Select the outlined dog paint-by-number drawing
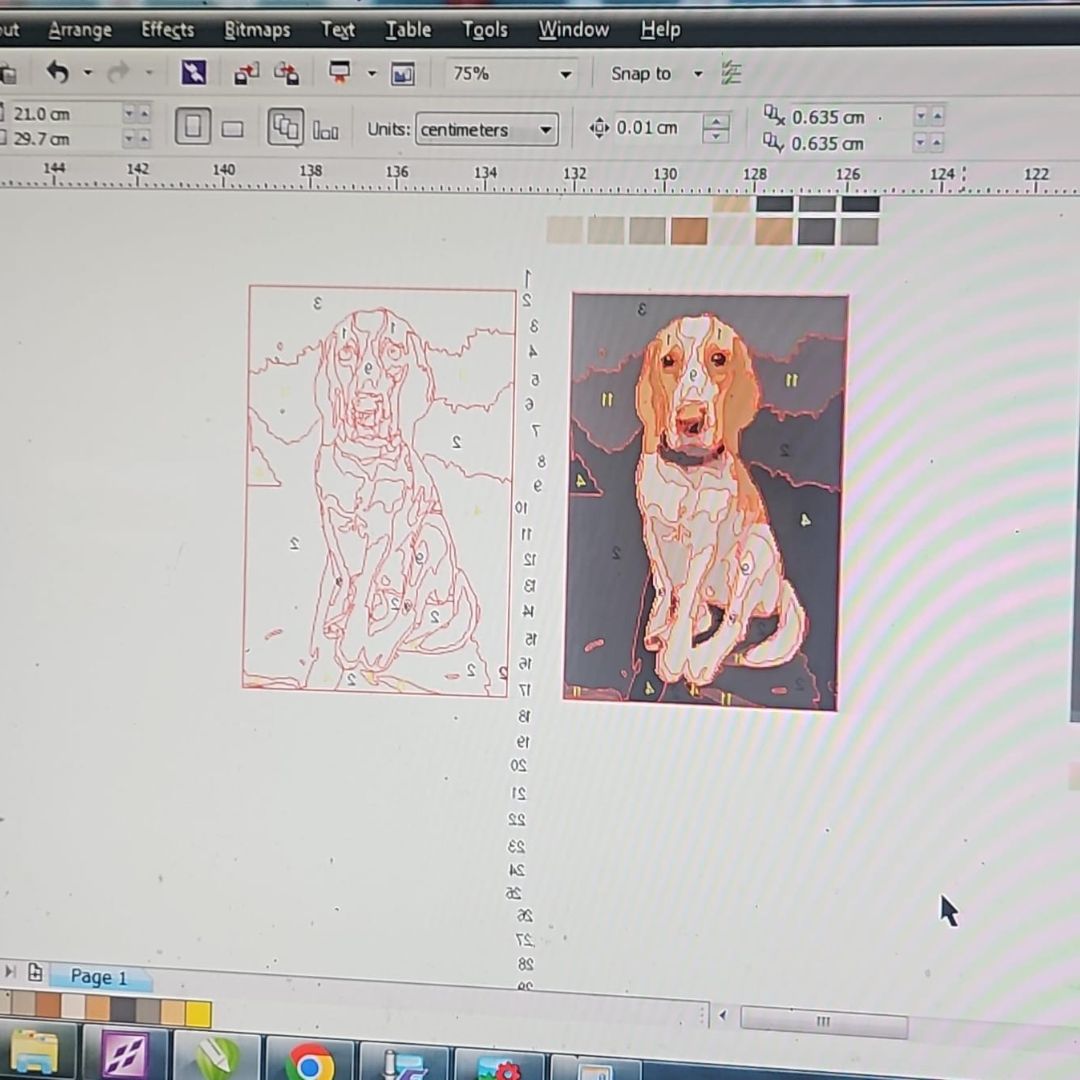The image size is (1080, 1080). 379,490
